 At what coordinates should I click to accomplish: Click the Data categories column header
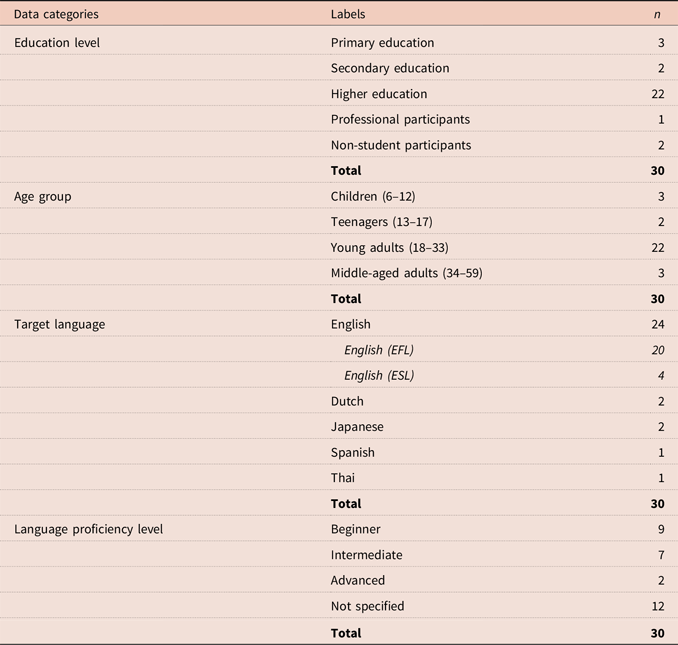point(56,15)
